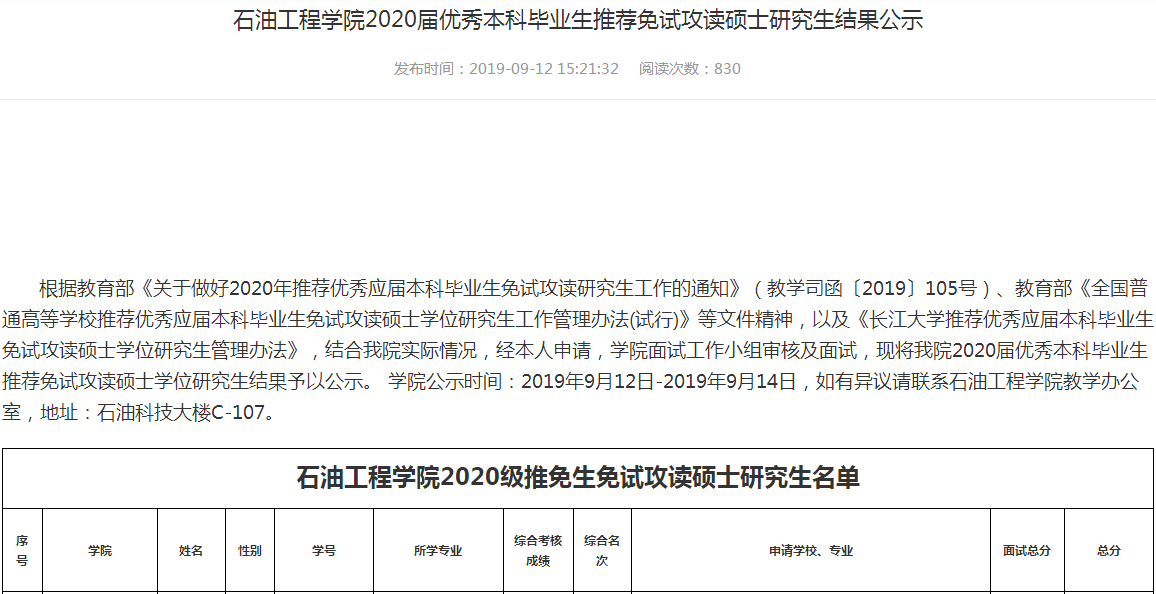The width and height of the screenshot is (1156, 594).
Task: Select the 综合名次 column header
Action: pos(602,550)
